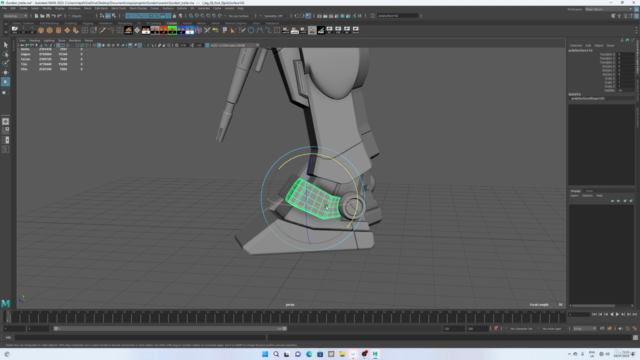The image size is (640, 360).
Task: Open the No Live Surface dropdown
Action: 239,16
